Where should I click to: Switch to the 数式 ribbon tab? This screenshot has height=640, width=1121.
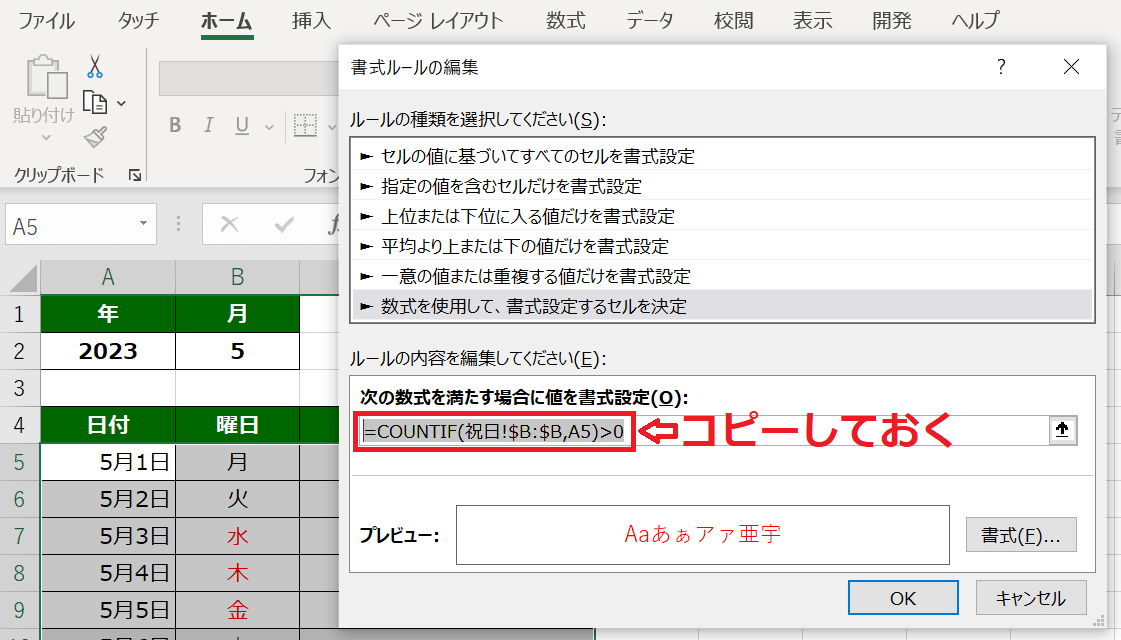[x=566, y=21]
